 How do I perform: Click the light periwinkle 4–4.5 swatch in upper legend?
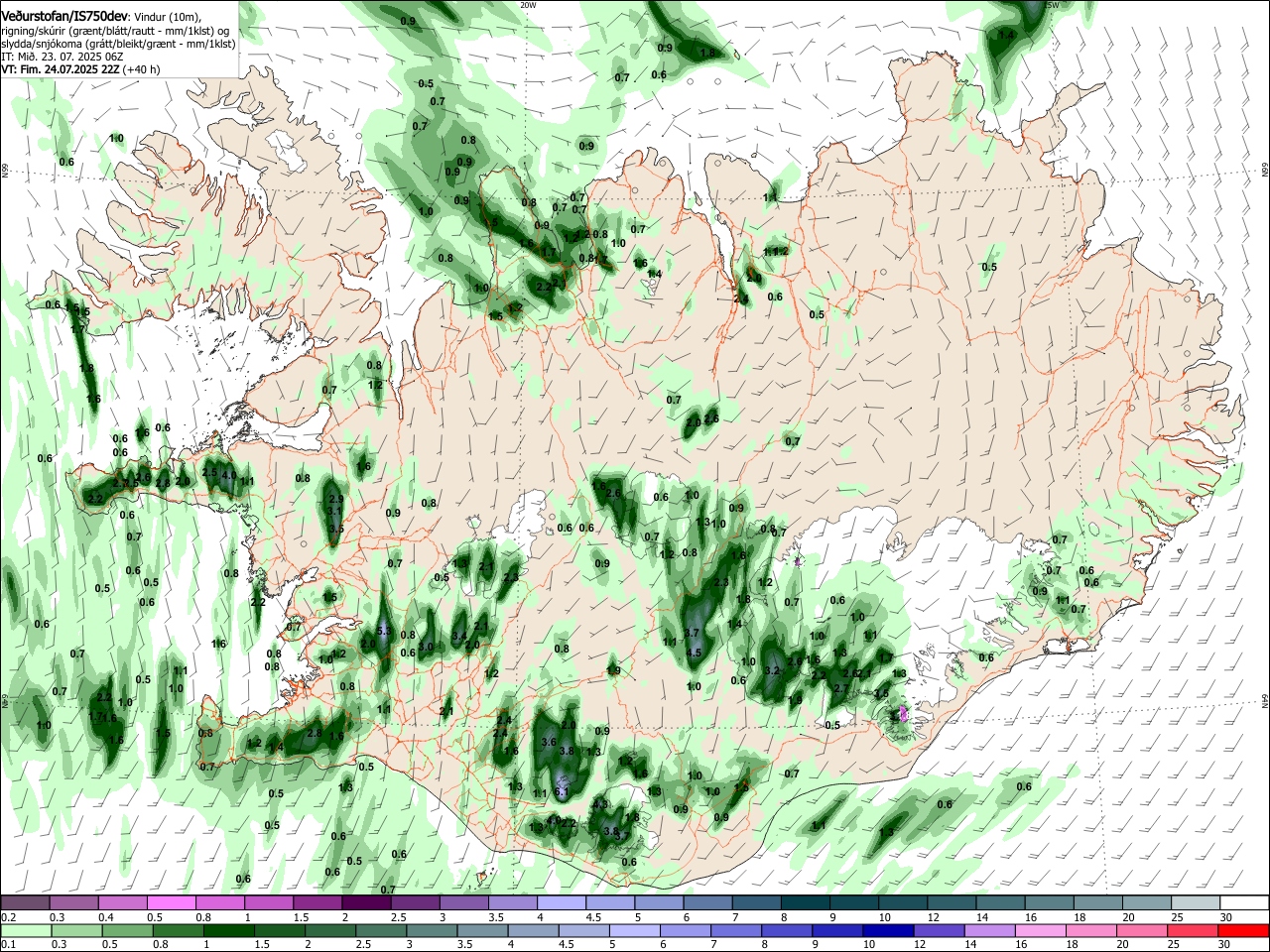click(560, 903)
